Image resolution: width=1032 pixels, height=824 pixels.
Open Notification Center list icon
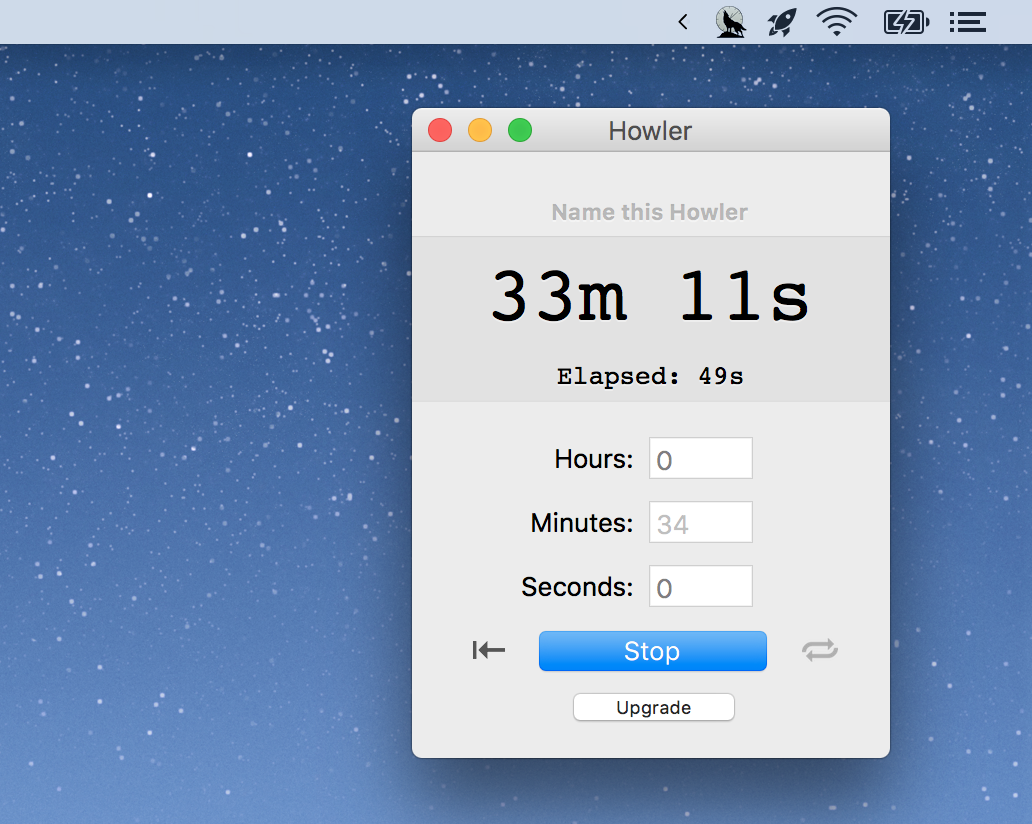tap(968, 22)
